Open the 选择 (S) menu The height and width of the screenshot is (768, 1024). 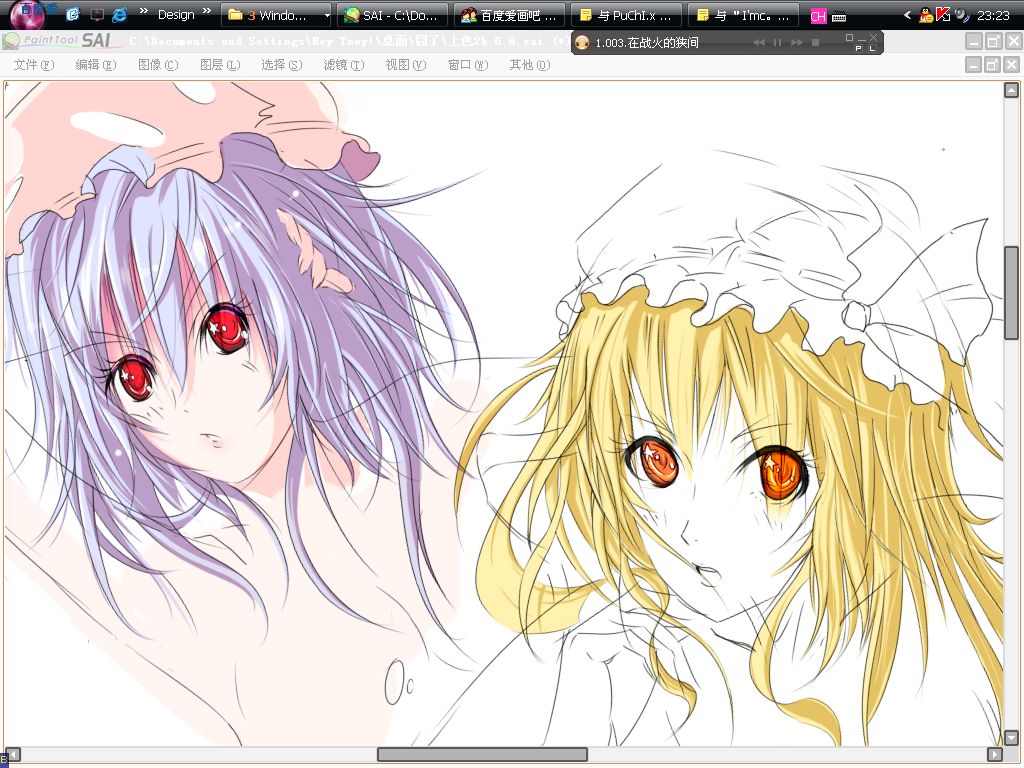click(281, 65)
